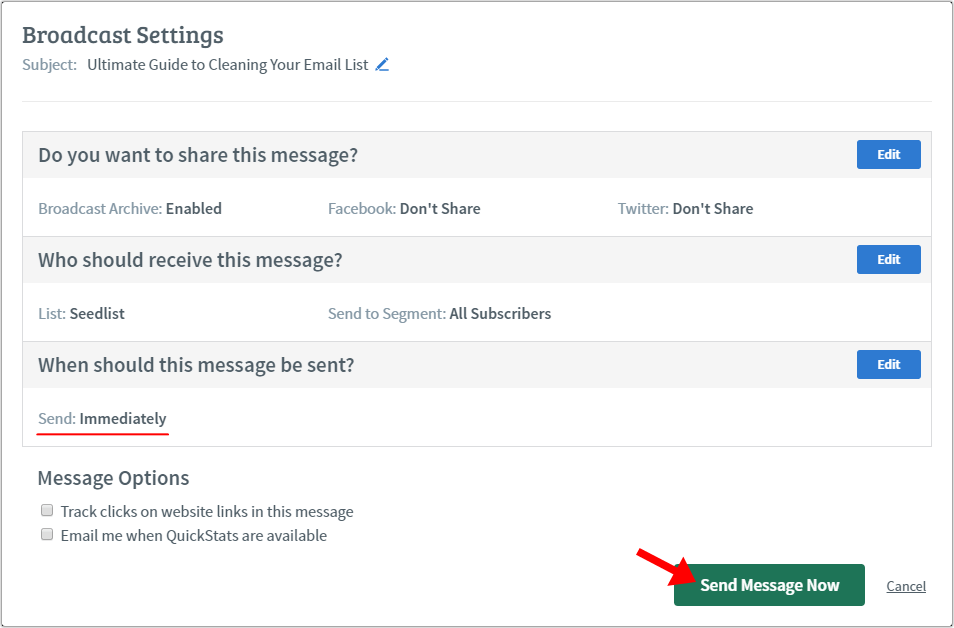Click the Broadcast Settings heading
The height and width of the screenshot is (628, 954).
coord(123,35)
